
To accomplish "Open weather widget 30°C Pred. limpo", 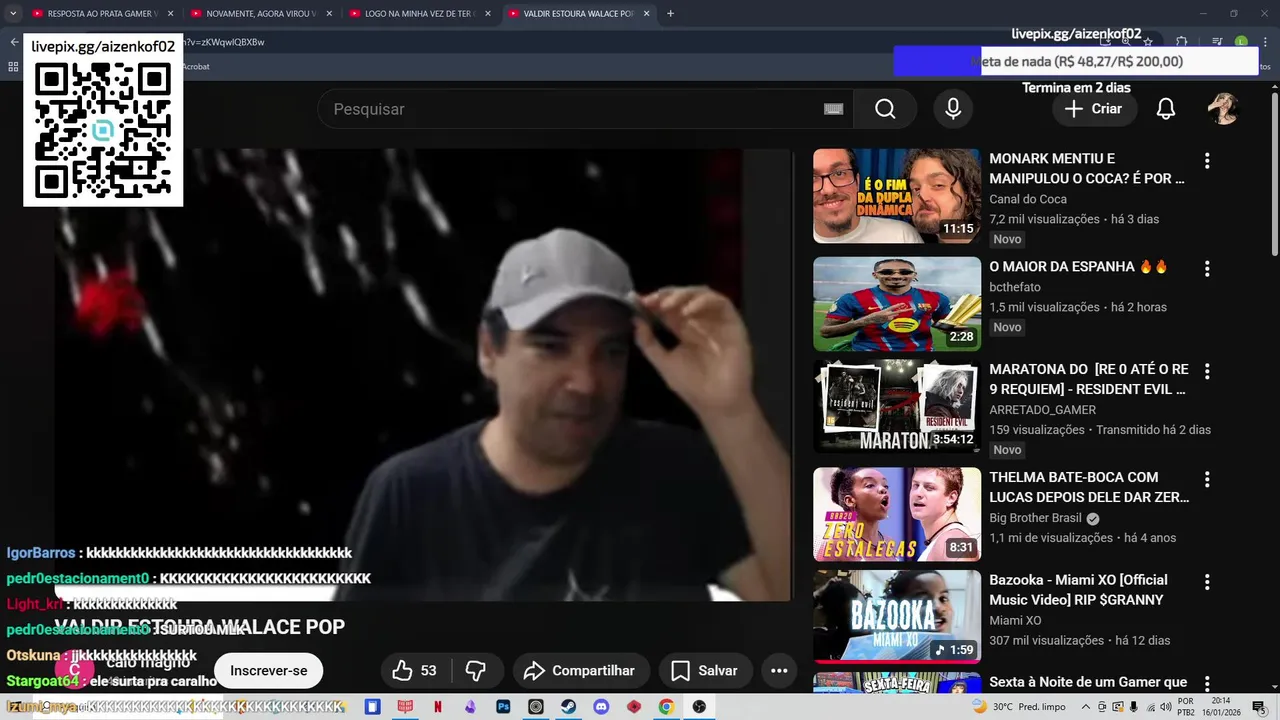I will pyautogui.click(x=1019, y=707).
